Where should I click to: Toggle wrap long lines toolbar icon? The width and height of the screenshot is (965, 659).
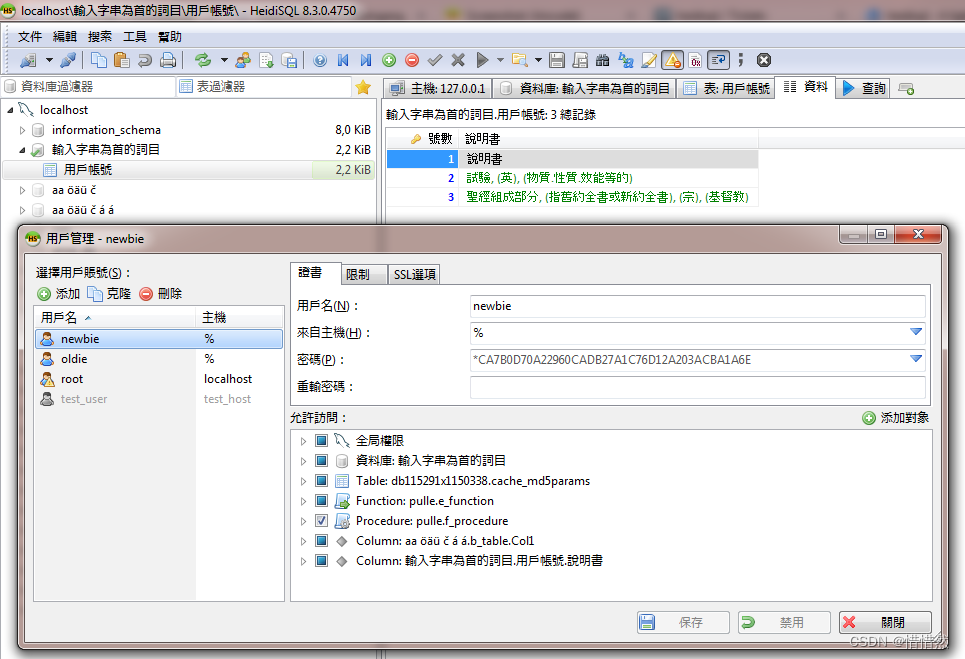(718, 60)
